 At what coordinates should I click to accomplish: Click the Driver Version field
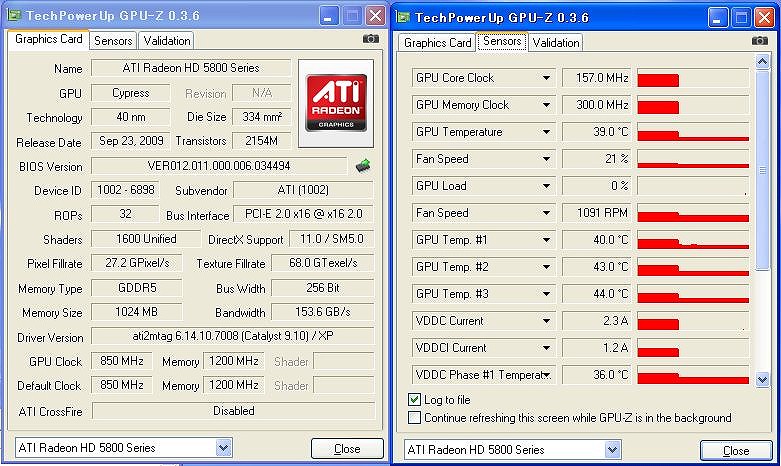click(x=233, y=336)
